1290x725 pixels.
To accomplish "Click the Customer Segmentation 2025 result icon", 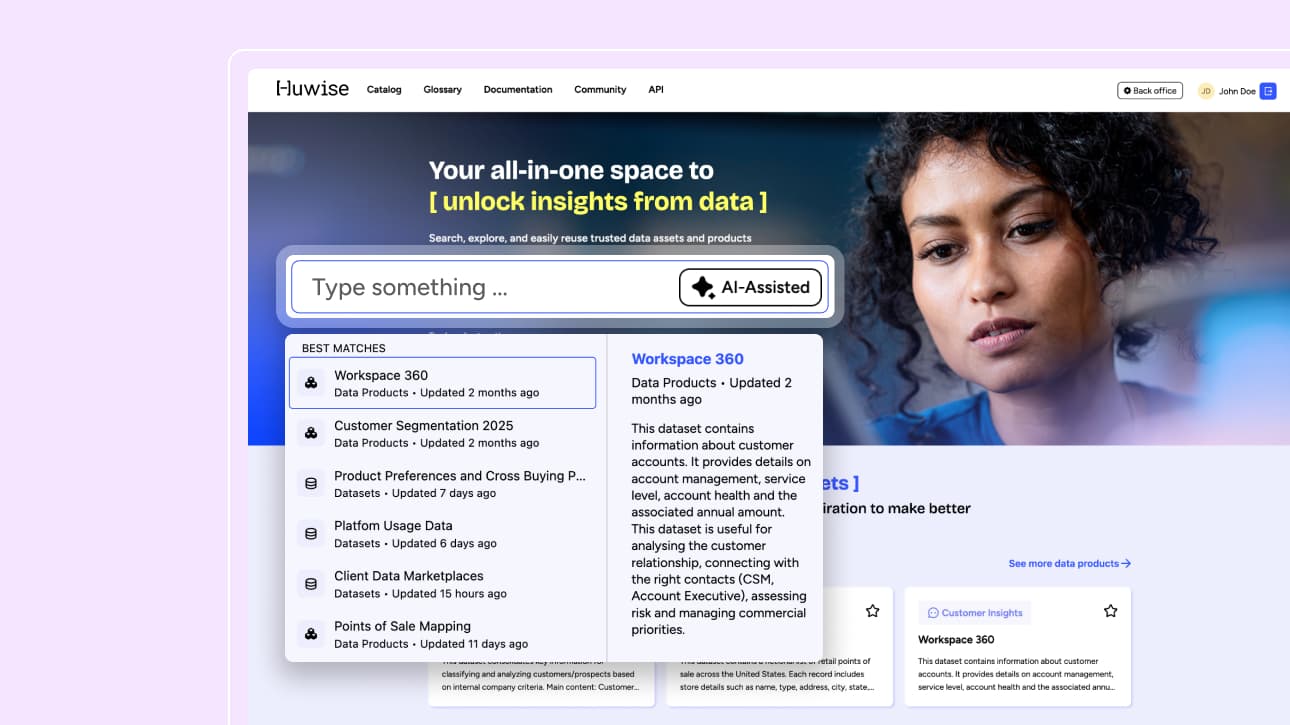I will coord(311,433).
